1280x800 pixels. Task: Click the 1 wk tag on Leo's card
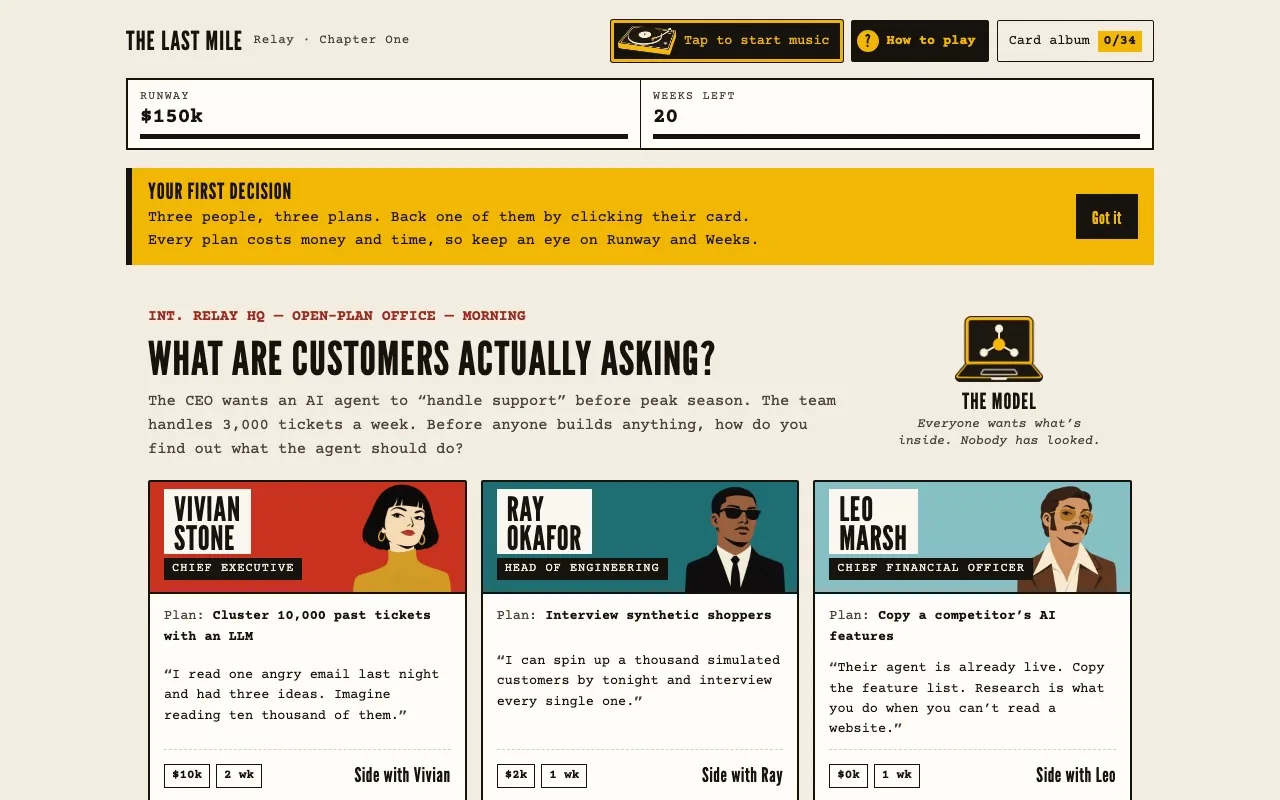tap(897, 776)
